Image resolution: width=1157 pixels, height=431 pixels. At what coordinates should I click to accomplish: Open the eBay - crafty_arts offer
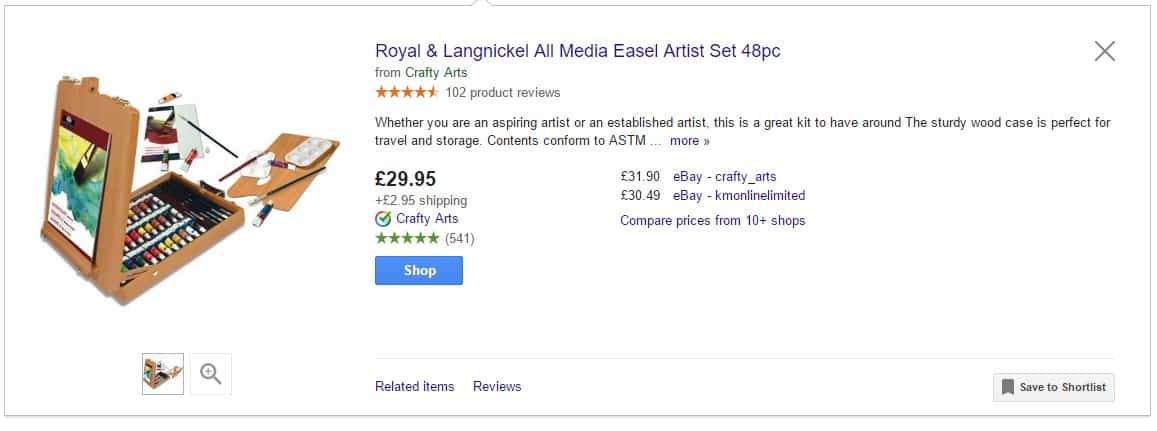[x=724, y=177]
